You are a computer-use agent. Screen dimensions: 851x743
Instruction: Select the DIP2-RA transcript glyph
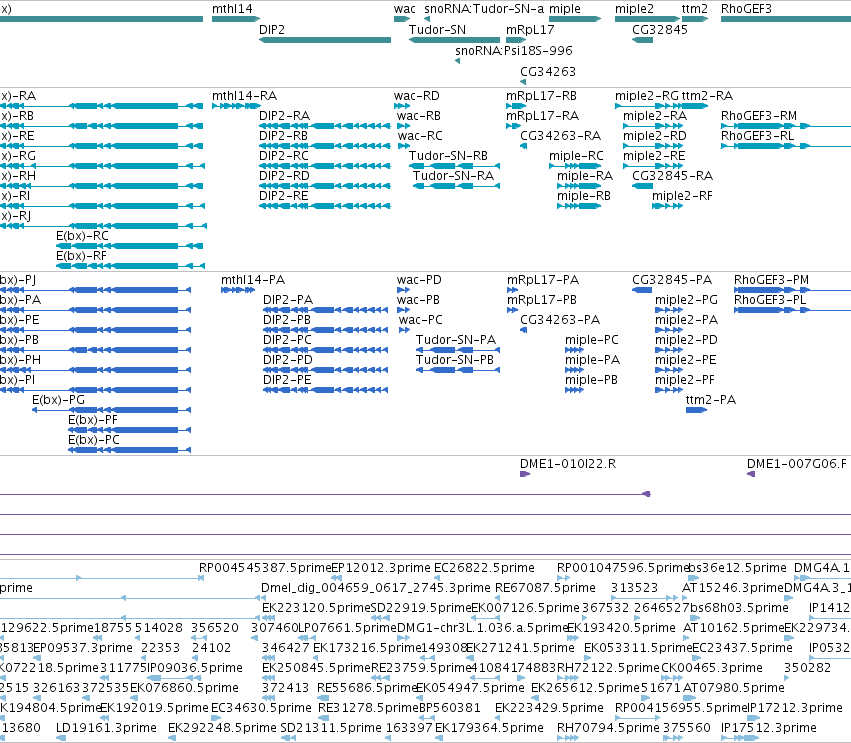325,126
